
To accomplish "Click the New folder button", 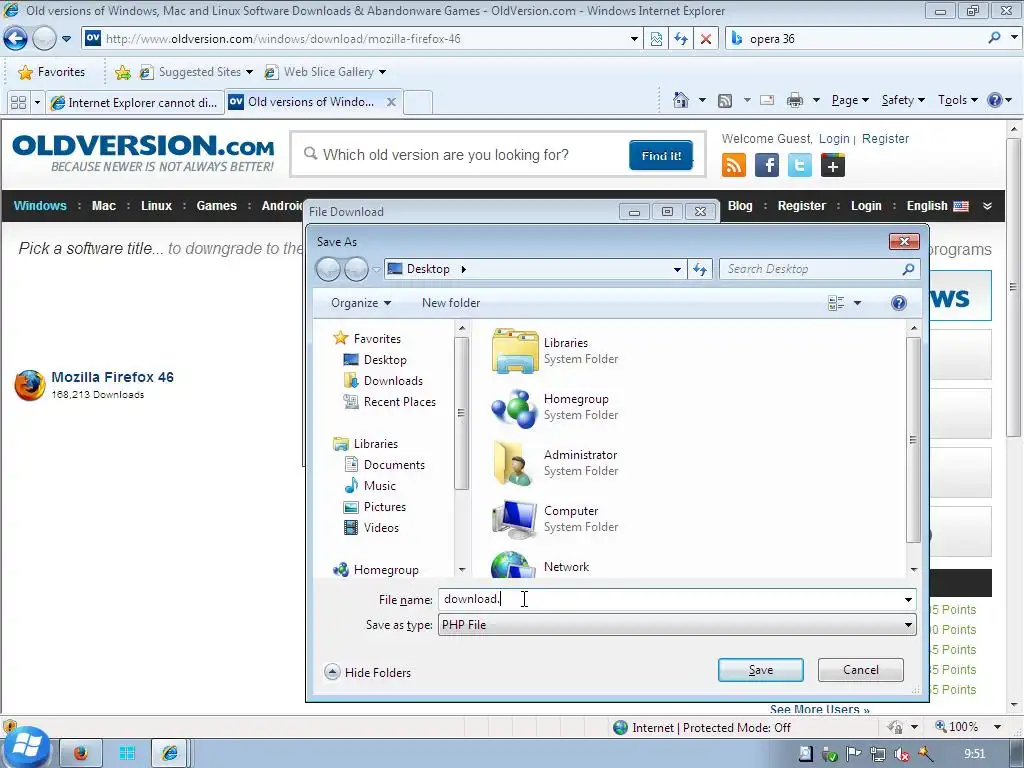I will click(451, 303).
